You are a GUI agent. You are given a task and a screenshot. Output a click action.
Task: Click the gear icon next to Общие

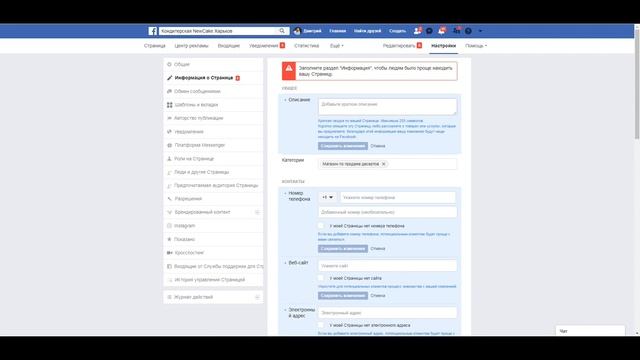pos(169,64)
